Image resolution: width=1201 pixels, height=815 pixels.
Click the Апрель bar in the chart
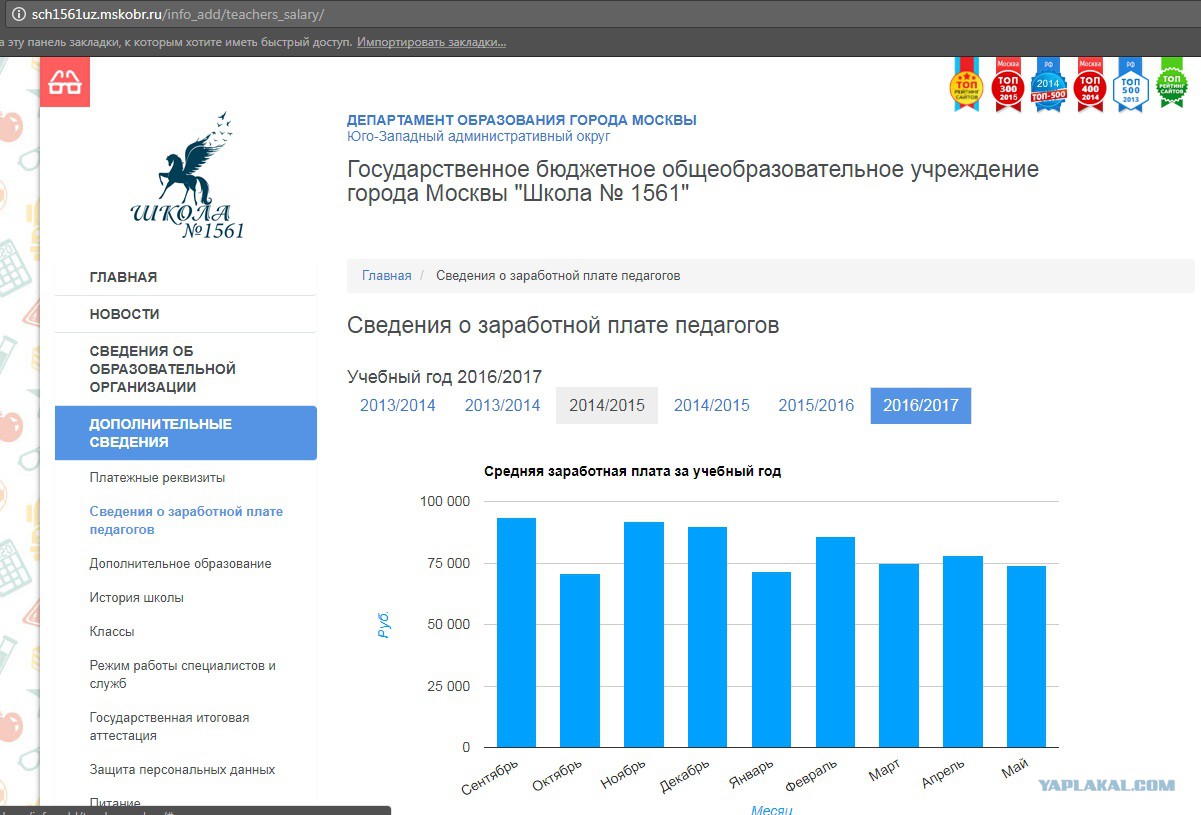point(963,651)
